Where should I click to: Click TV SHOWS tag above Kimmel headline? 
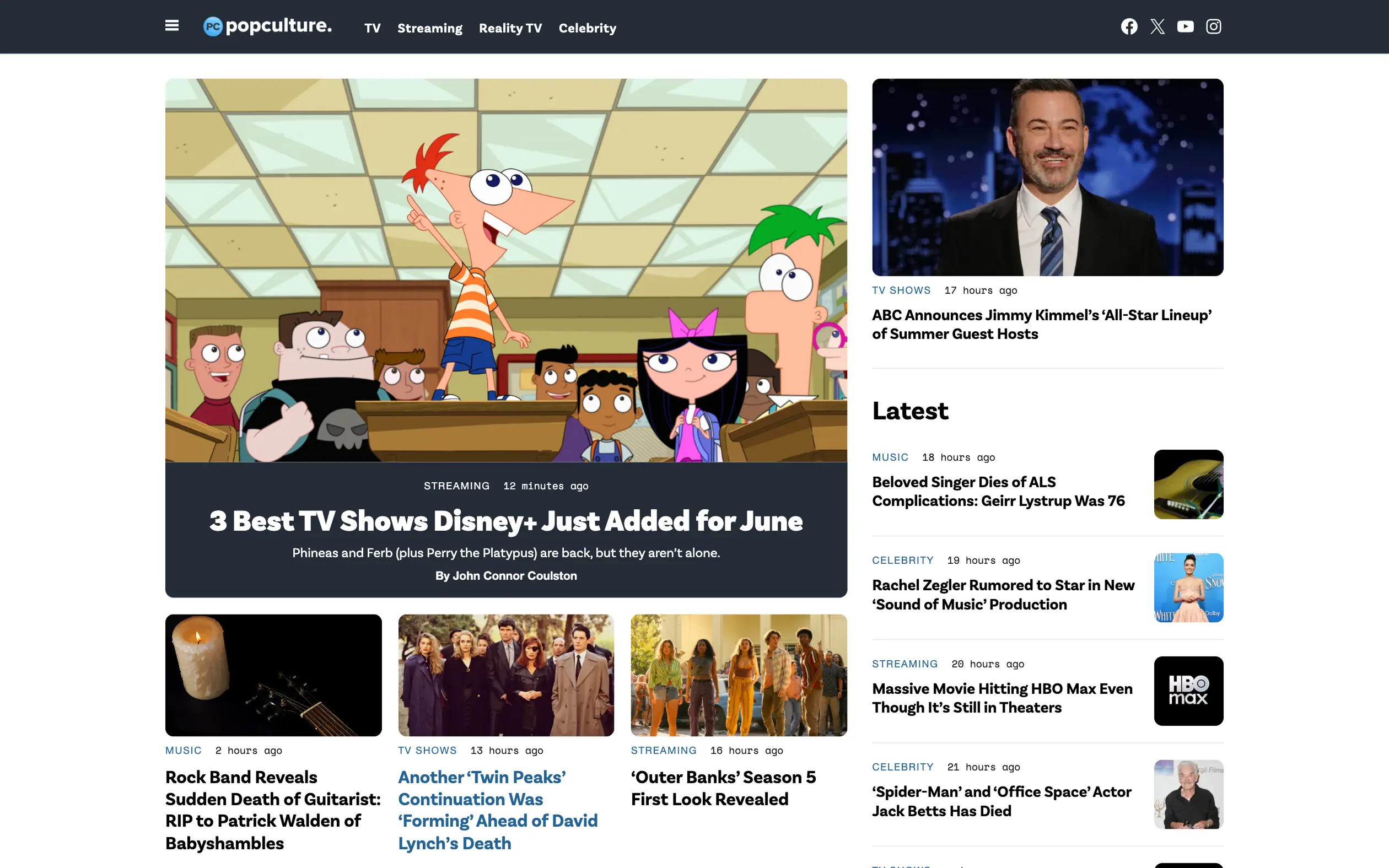pyautogui.click(x=901, y=290)
